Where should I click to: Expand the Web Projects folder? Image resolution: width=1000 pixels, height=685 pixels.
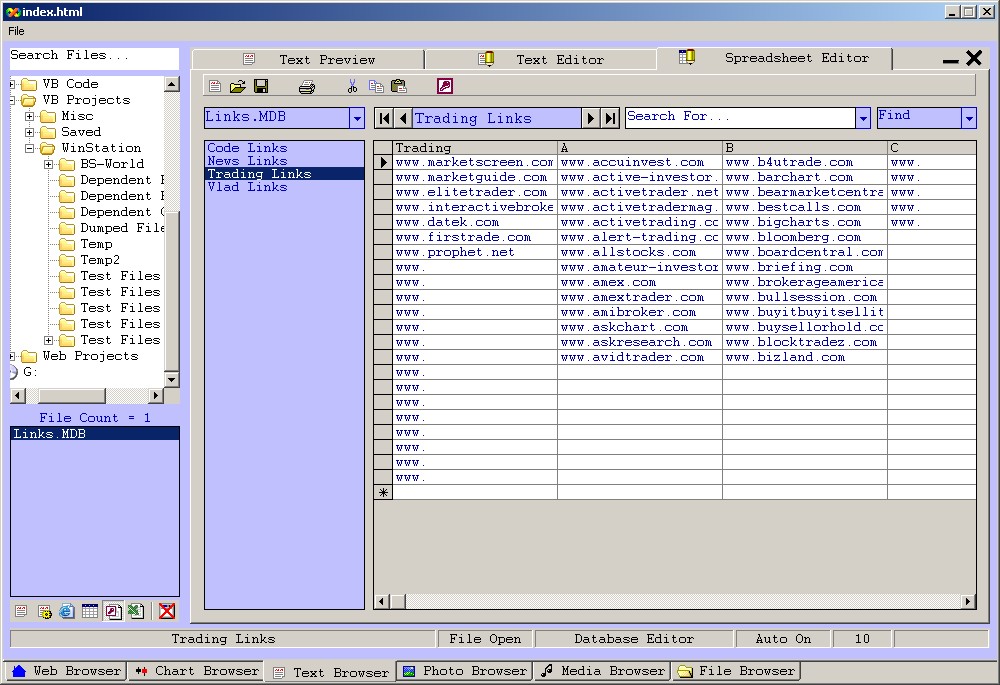tap(12, 356)
